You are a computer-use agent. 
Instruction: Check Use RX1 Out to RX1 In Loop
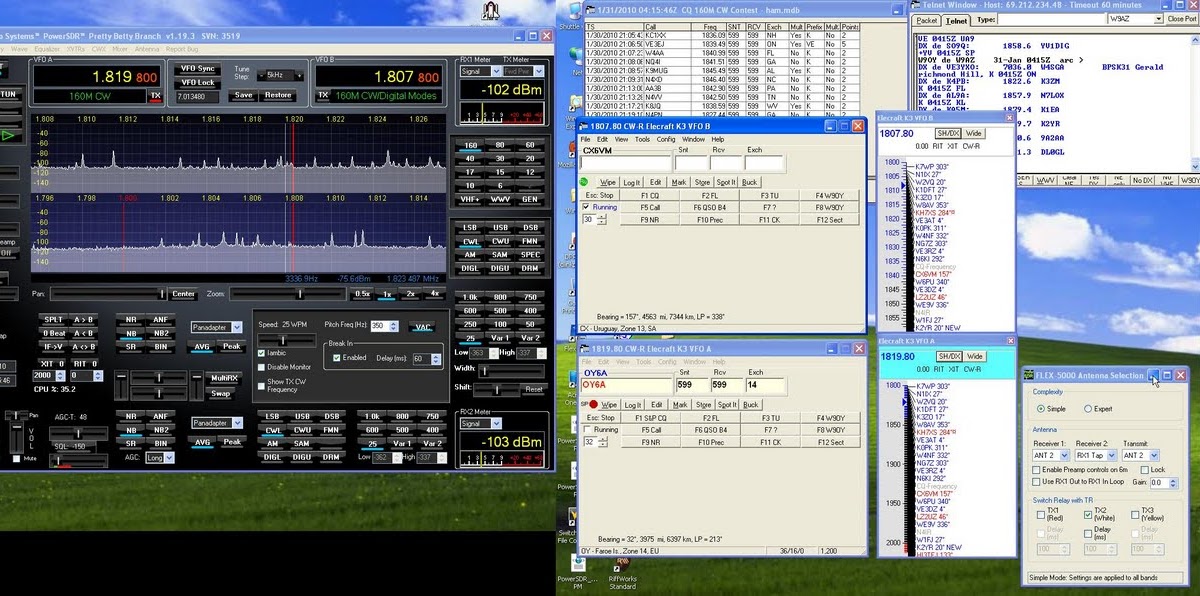click(1037, 482)
